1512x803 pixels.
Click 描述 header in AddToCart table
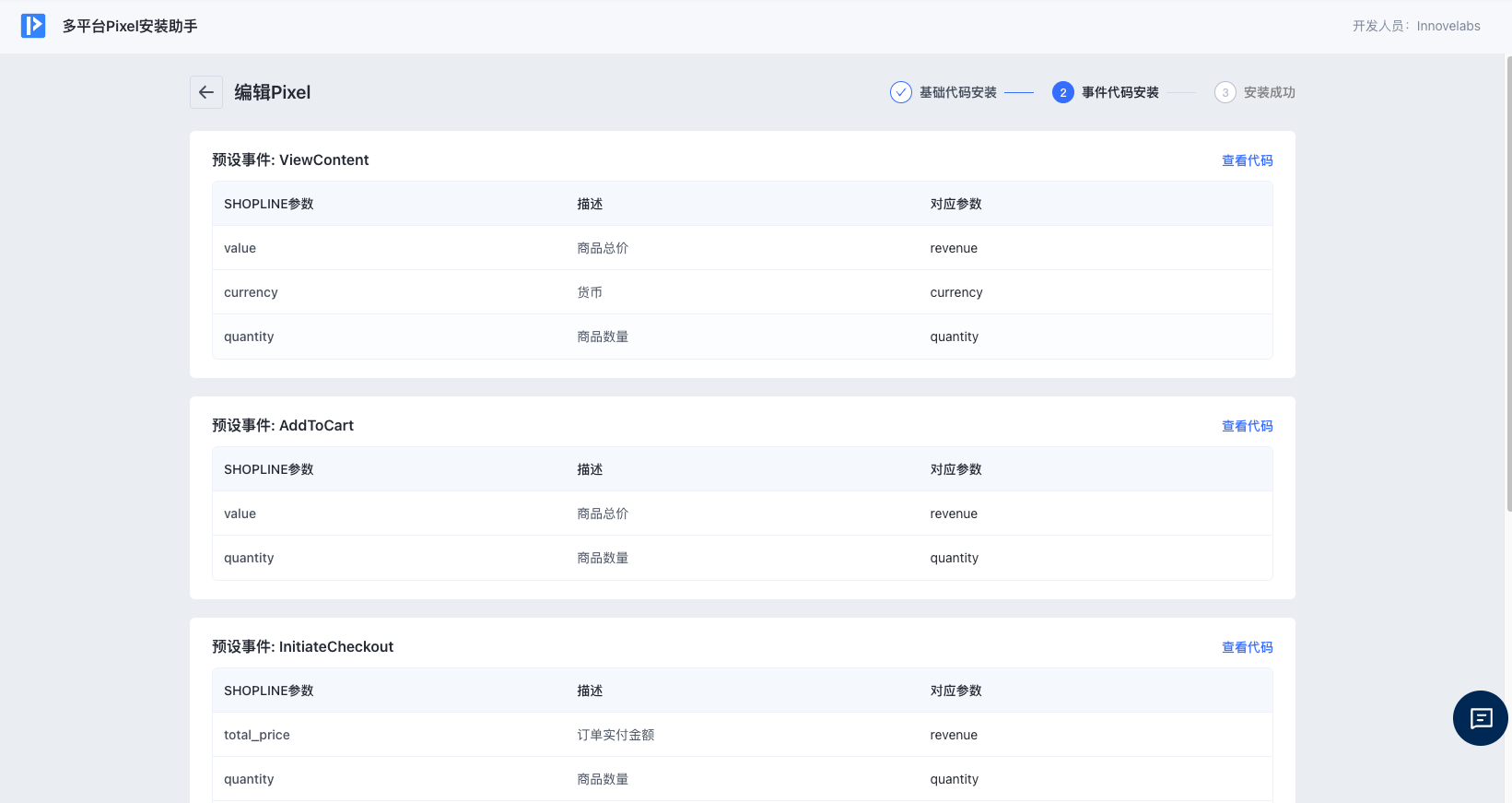pos(590,469)
